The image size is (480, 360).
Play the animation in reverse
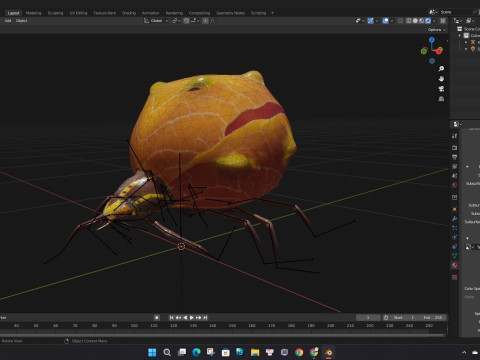coord(185,318)
